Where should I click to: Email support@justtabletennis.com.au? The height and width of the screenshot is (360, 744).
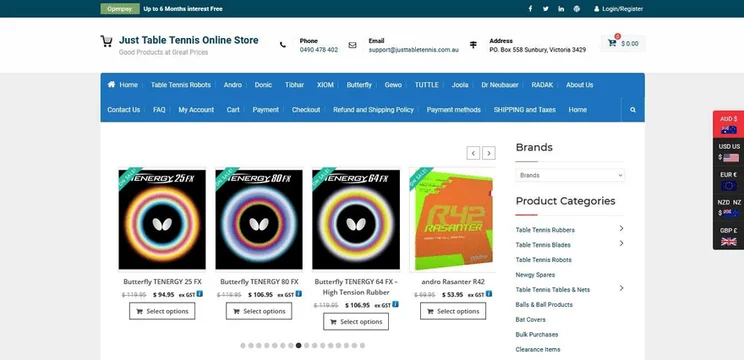coord(414,50)
